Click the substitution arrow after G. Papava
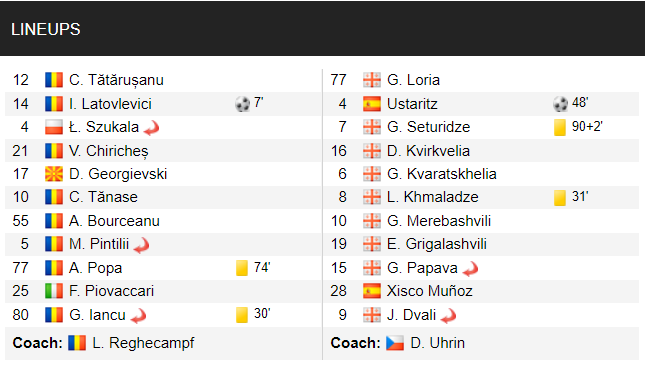Screen dimensions: 645x377 pos(470,269)
